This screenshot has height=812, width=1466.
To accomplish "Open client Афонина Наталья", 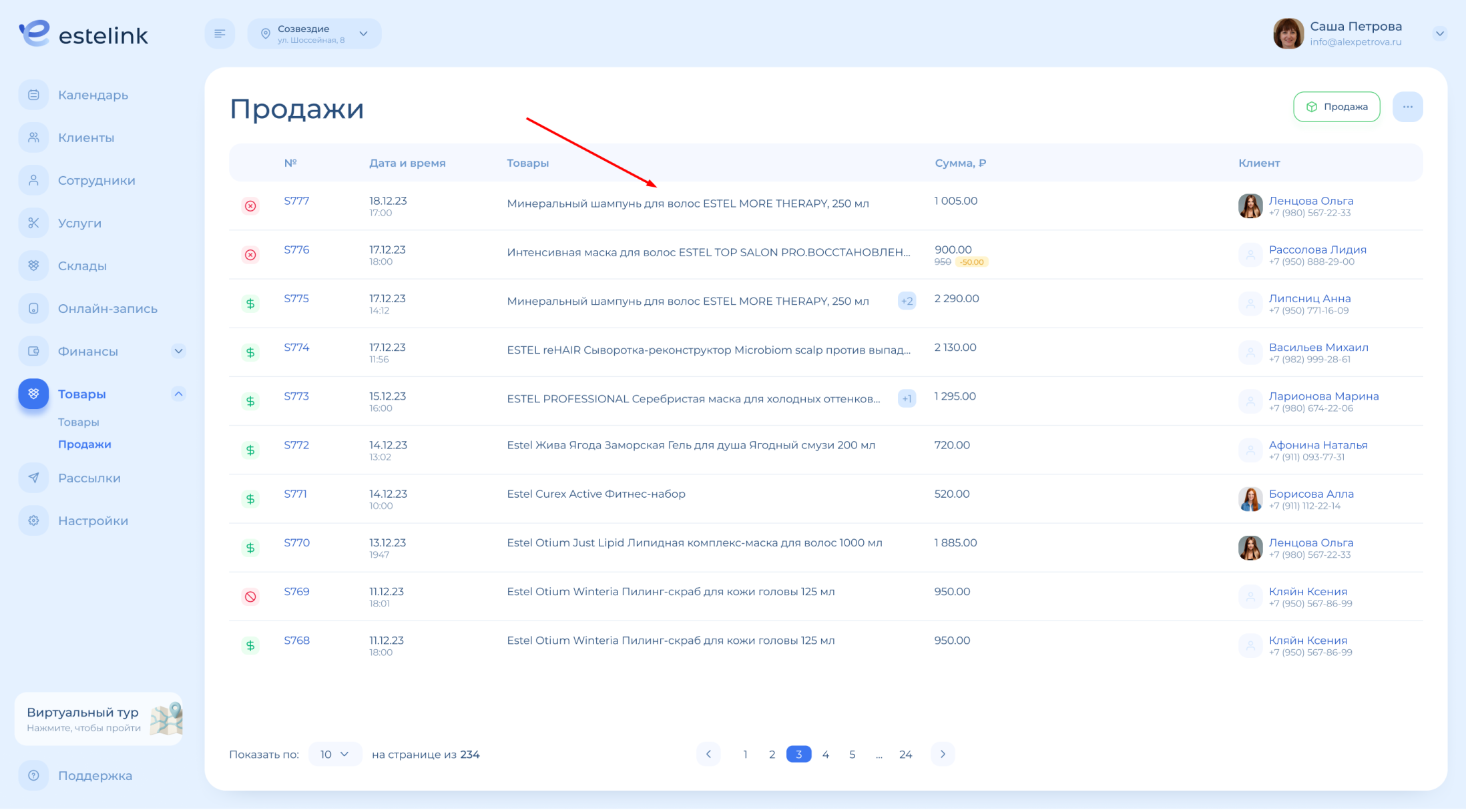I will (1318, 445).
